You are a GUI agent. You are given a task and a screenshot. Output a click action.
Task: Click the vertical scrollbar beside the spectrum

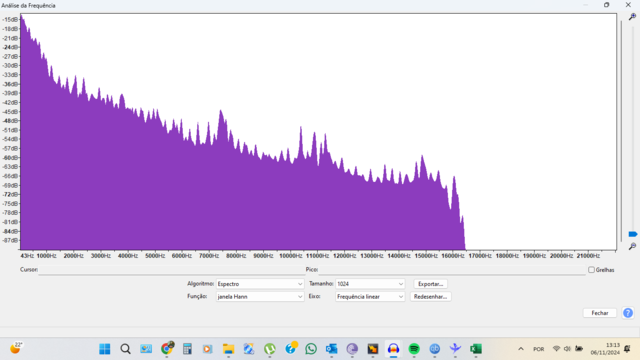point(621,131)
